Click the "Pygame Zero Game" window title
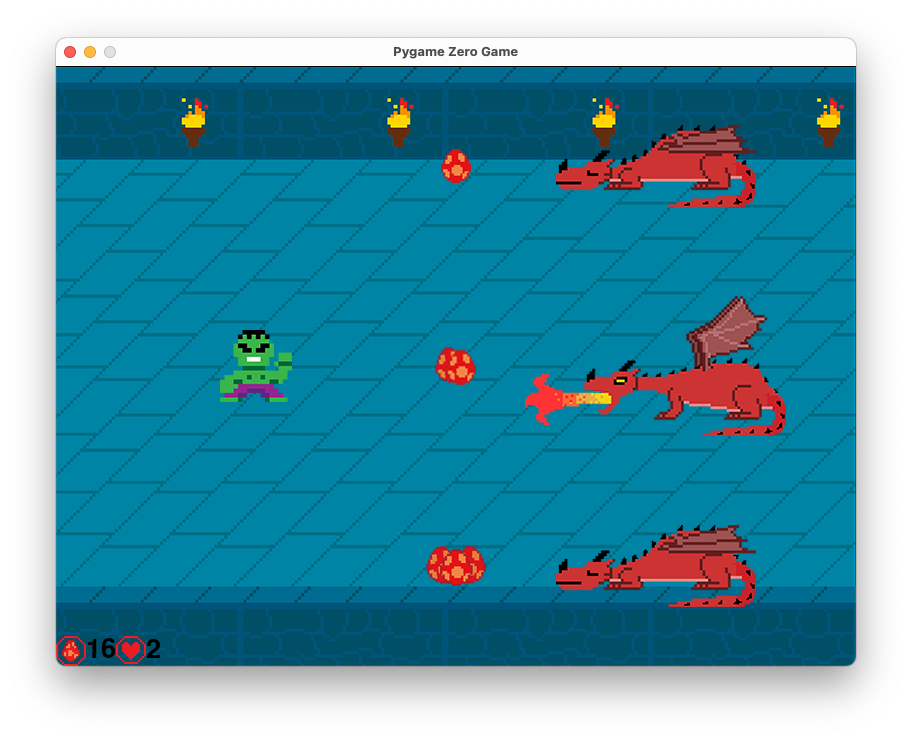Image resolution: width=912 pixels, height=740 pixels. click(x=455, y=52)
